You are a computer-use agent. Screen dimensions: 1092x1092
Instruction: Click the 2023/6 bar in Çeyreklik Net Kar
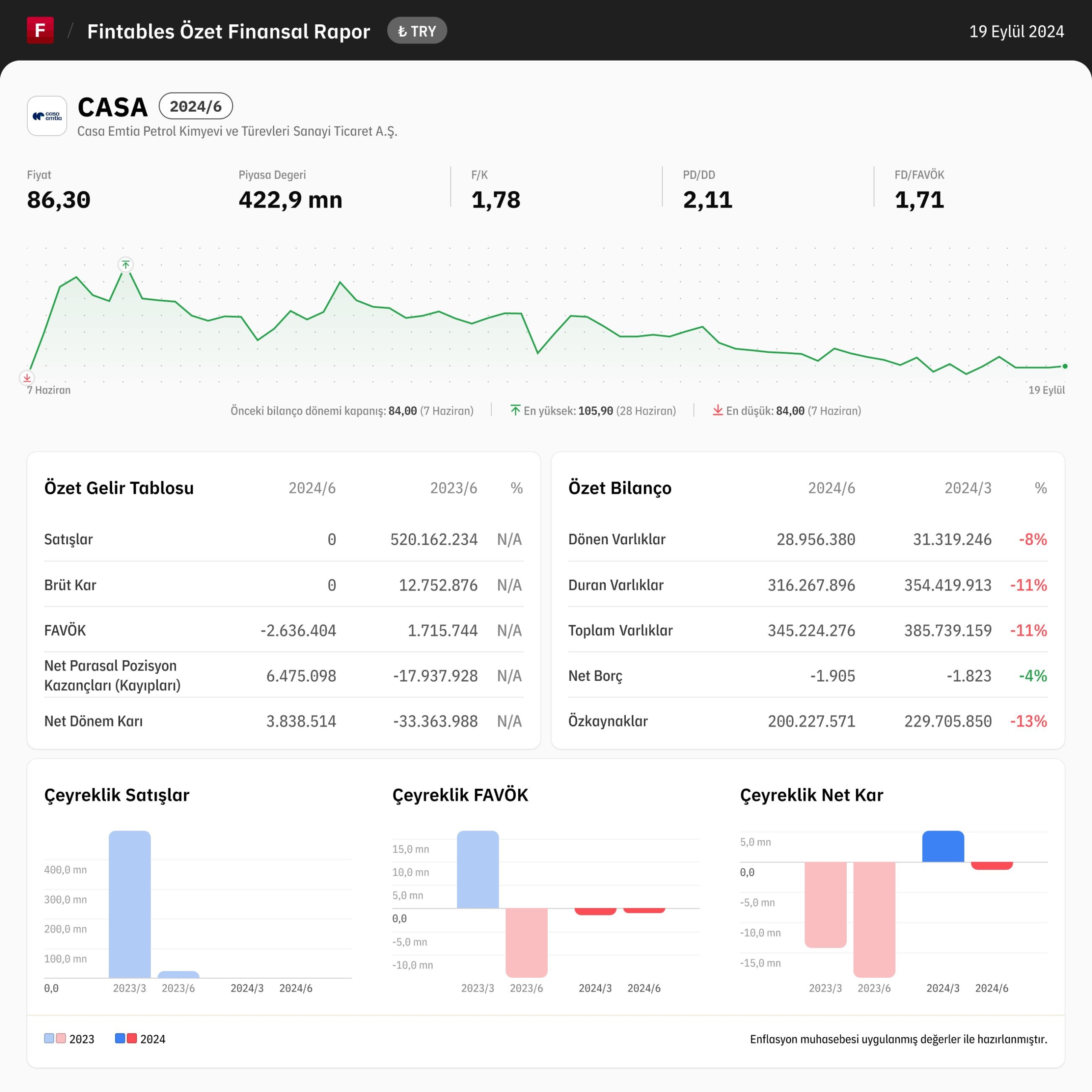[x=874, y=920]
